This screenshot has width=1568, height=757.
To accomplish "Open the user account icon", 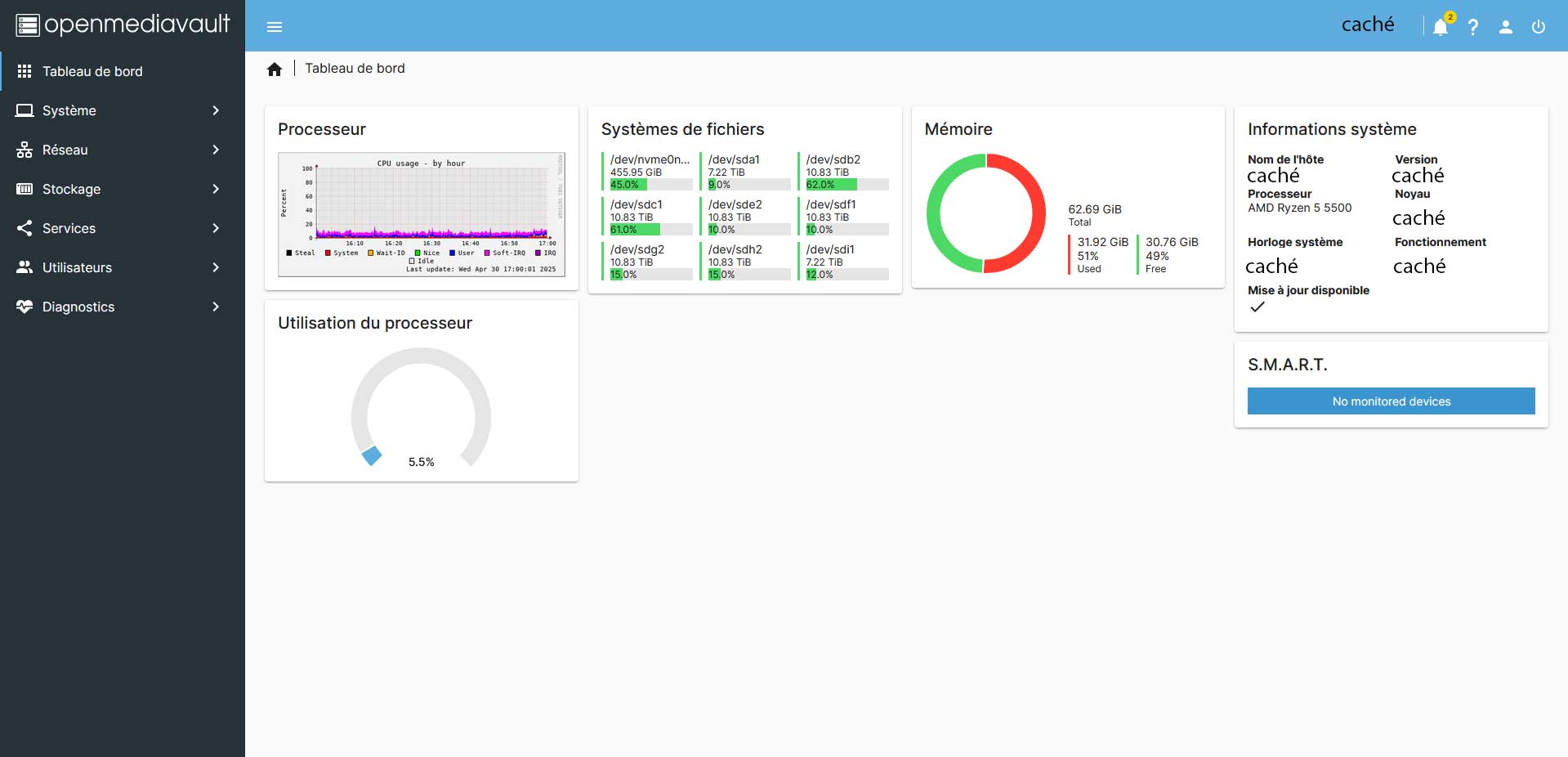I will [x=1505, y=27].
